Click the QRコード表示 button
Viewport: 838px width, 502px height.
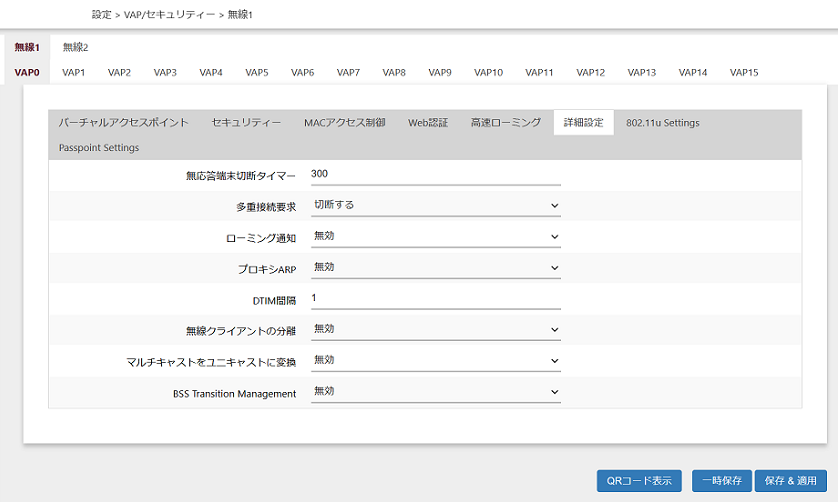[639, 480]
